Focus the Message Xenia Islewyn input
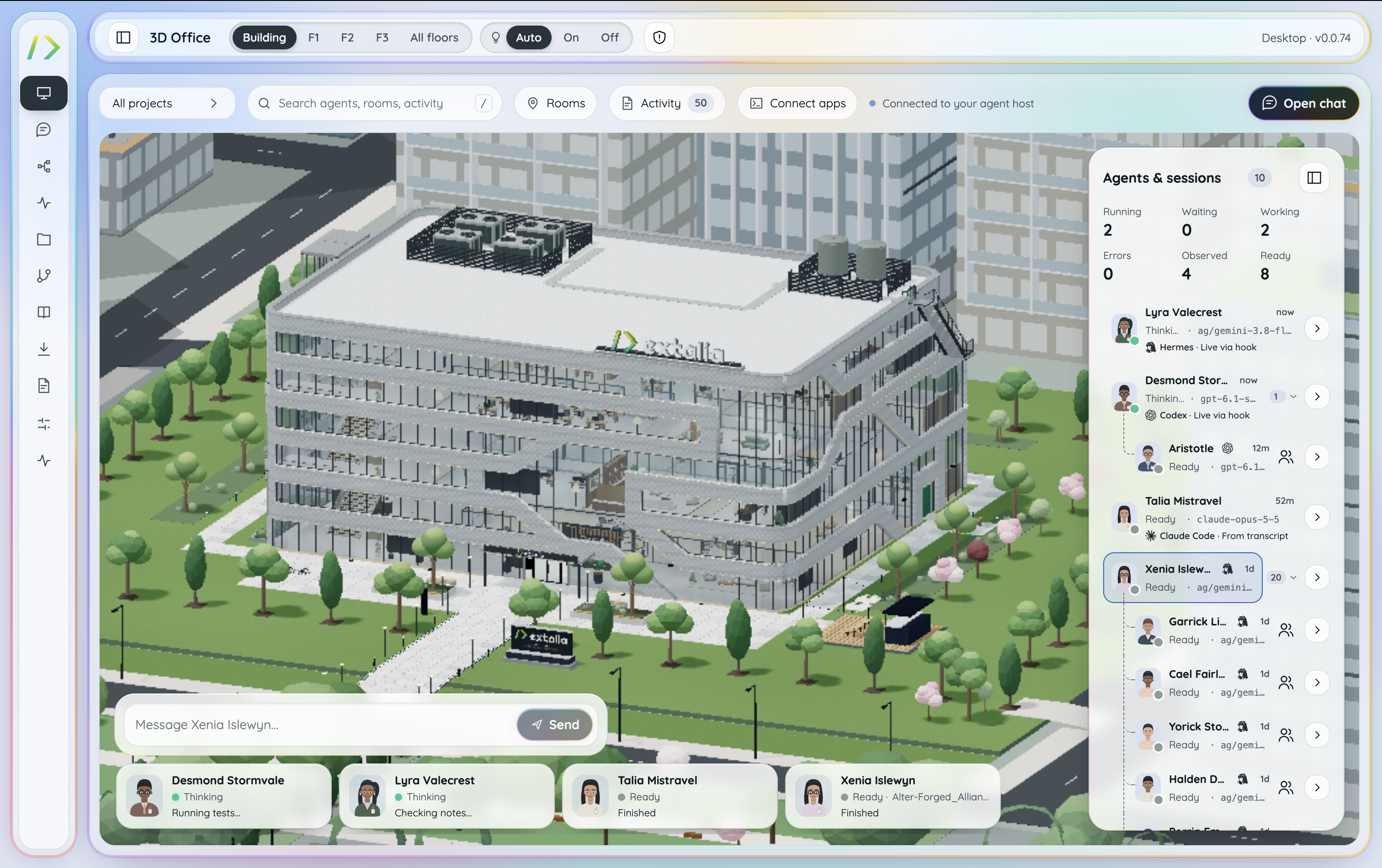This screenshot has height=868, width=1382. point(321,725)
